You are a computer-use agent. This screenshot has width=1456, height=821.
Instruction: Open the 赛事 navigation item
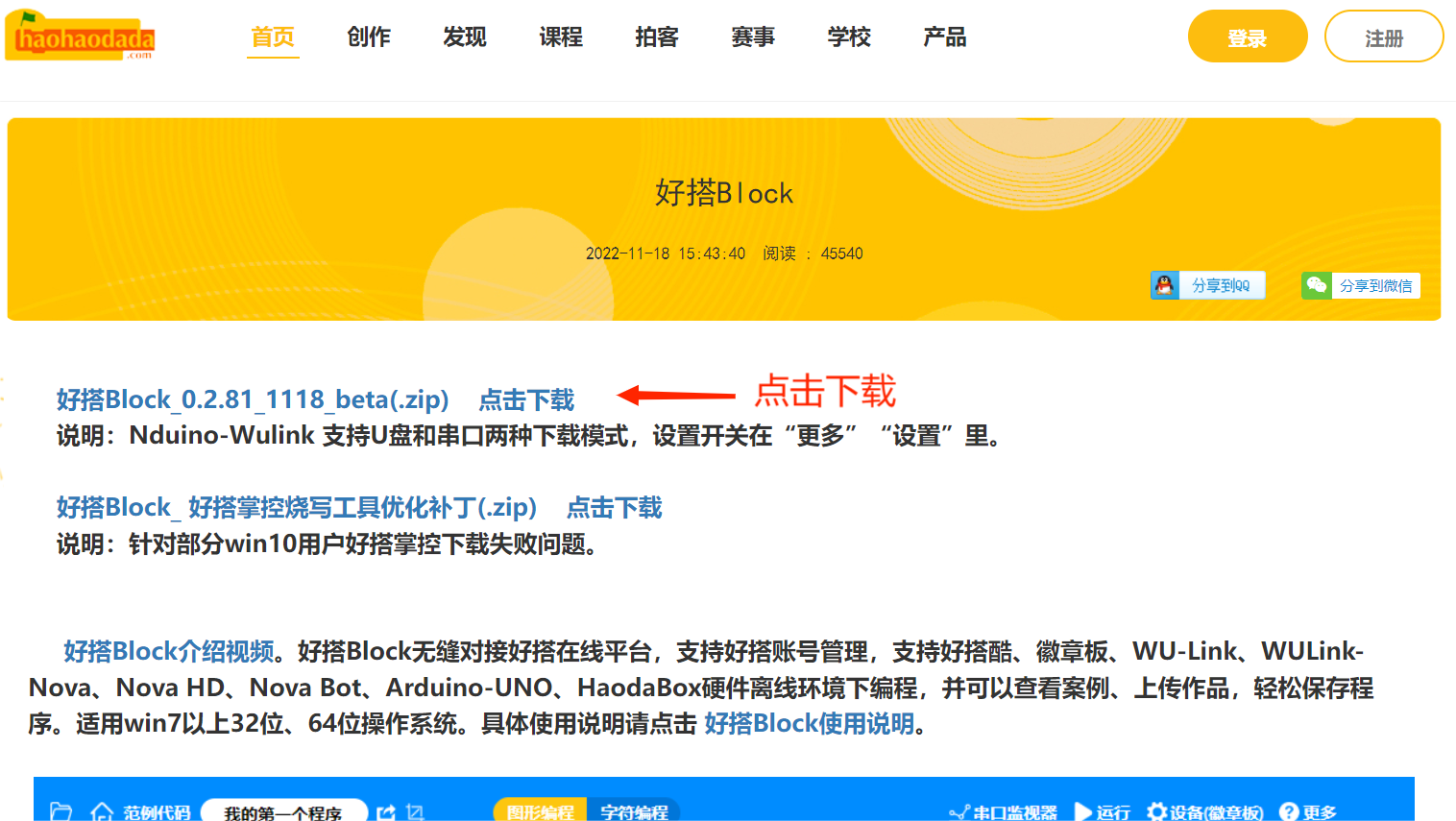pos(753,37)
